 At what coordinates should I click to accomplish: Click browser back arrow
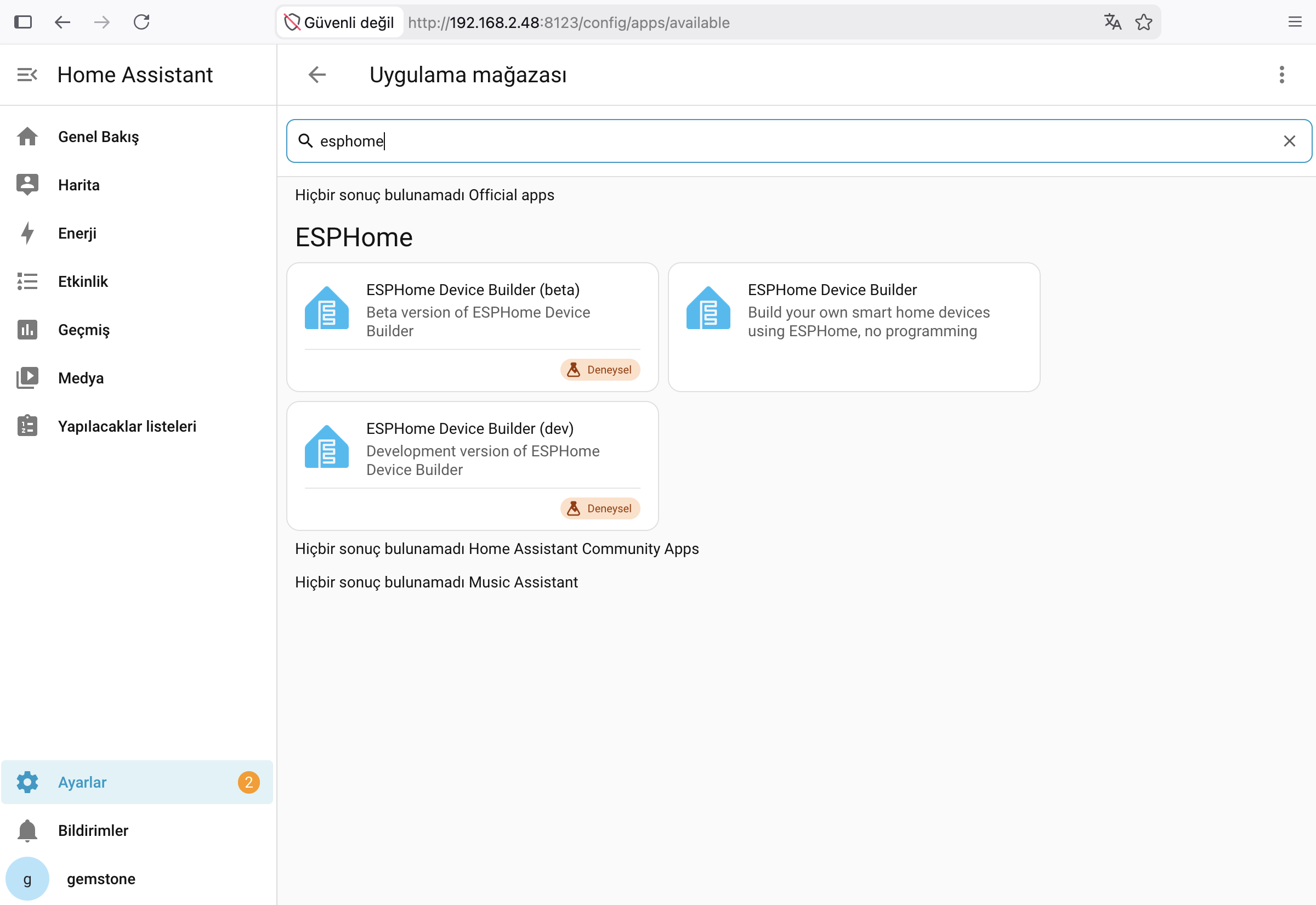pos(63,22)
